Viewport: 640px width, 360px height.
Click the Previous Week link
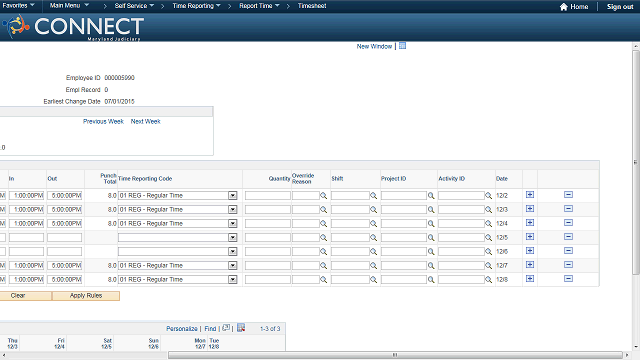[103, 121]
